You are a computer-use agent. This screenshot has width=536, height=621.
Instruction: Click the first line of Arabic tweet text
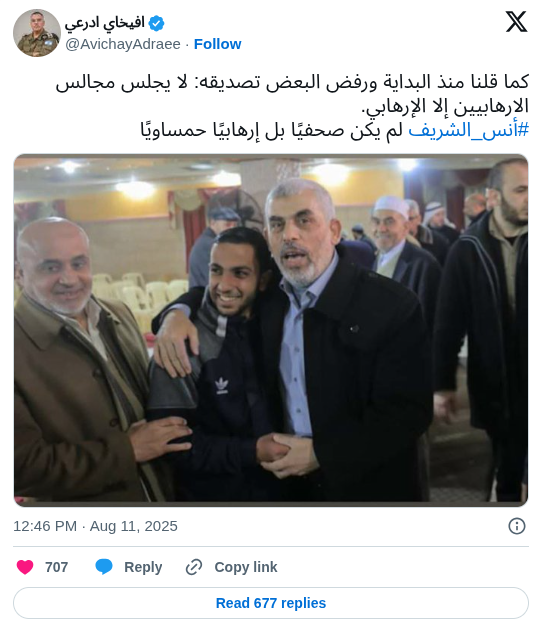[x=292, y=82]
